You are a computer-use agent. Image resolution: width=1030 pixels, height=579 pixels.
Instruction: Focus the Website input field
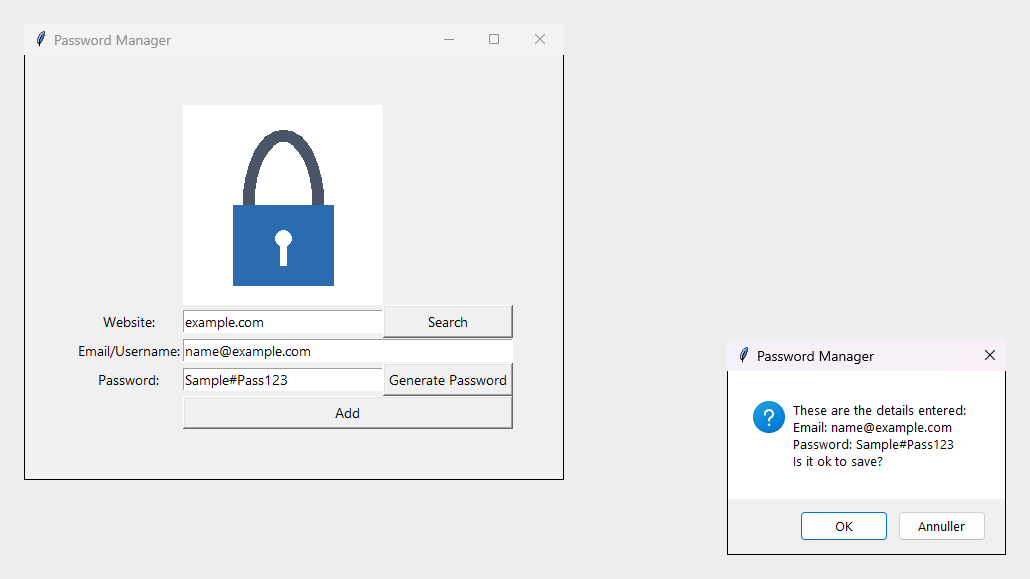tap(282, 322)
